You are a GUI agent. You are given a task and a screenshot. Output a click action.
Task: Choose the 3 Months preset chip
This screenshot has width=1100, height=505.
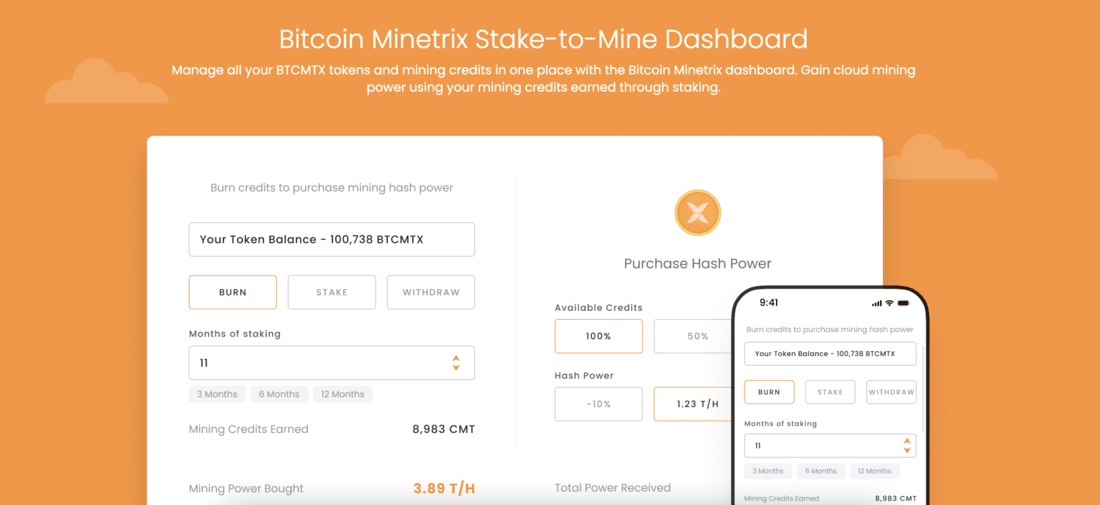(x=217, y=394)
